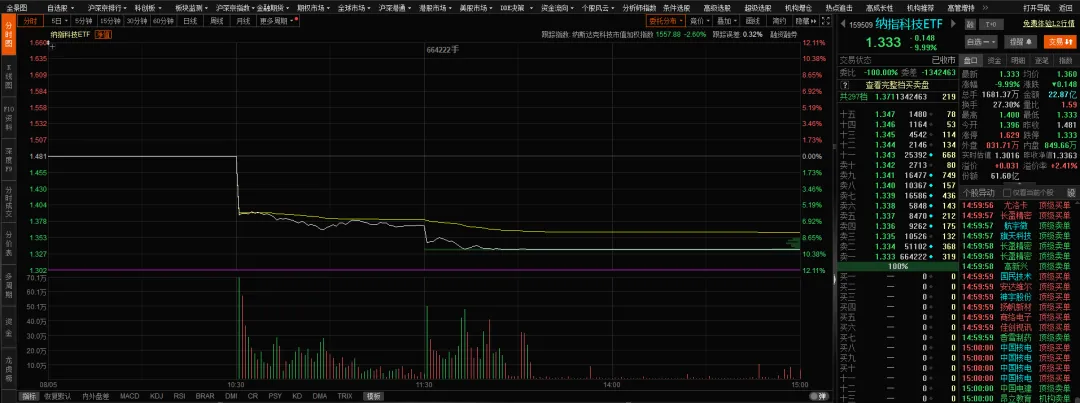
Task: Switch to 5分钟 period
Action: 81,21
